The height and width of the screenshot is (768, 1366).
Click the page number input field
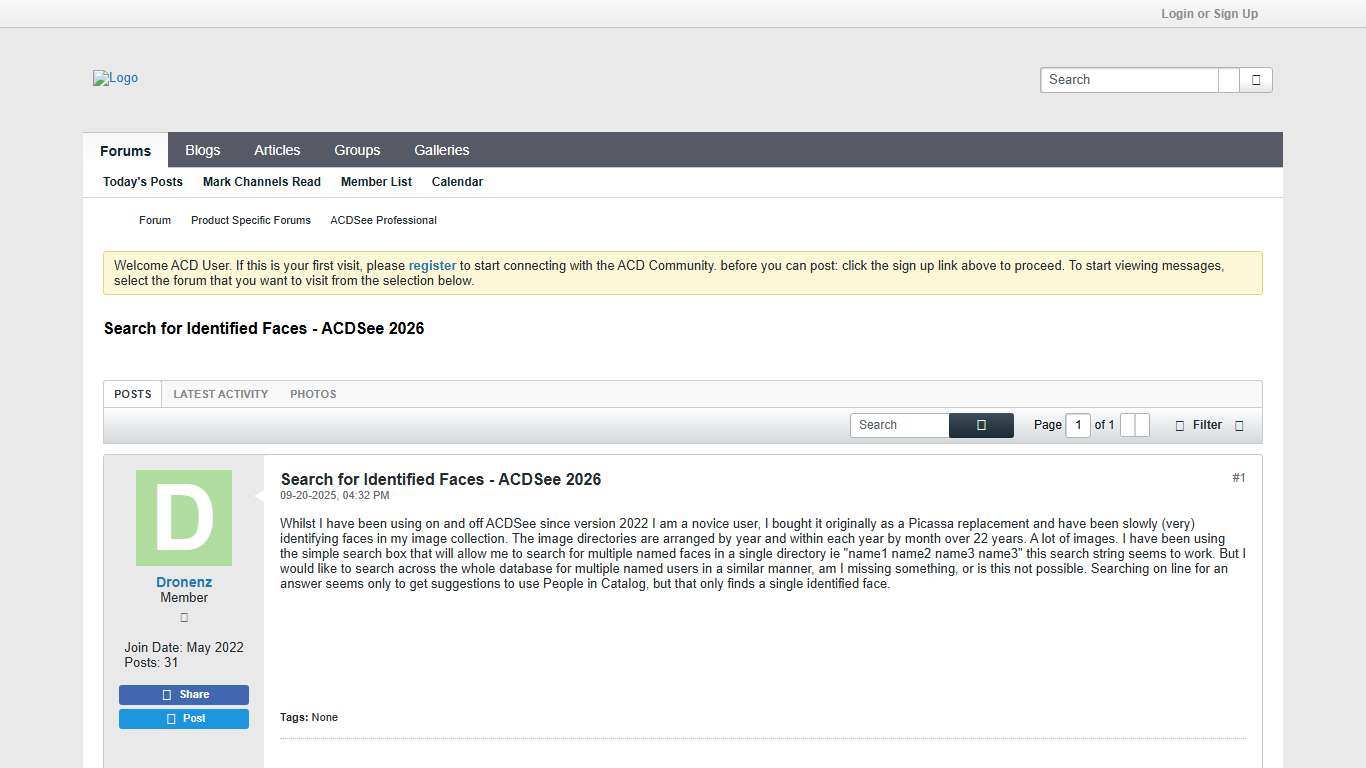coord(1077,425)
